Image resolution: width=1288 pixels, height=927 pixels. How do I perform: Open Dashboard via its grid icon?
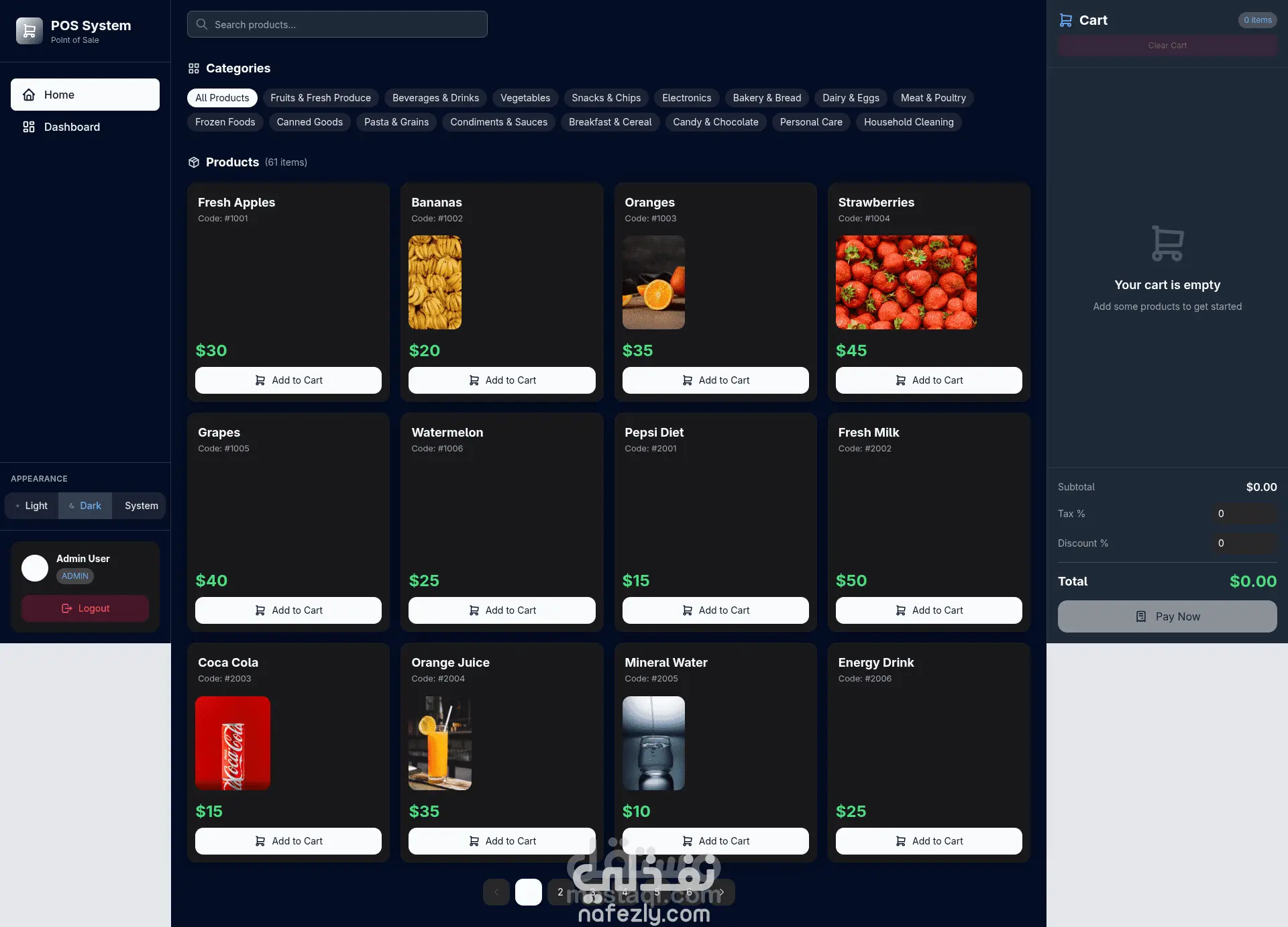click(x=29, y=127)
